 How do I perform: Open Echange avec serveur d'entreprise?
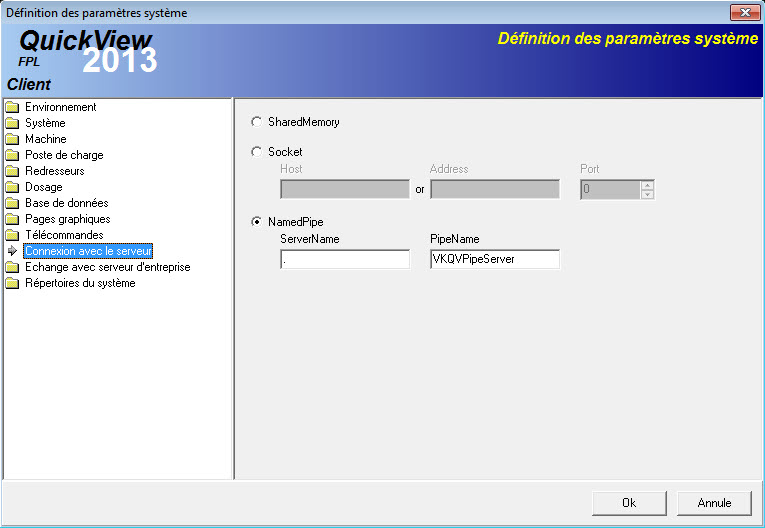pos(108,267)
